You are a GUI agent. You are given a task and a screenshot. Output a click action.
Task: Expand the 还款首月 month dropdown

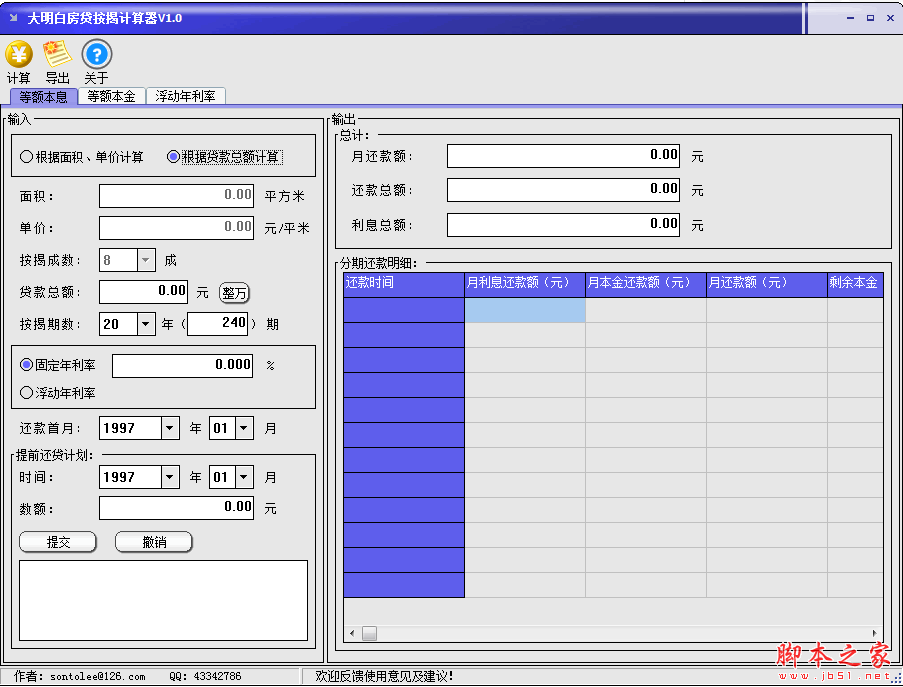(x=244, y=428)
